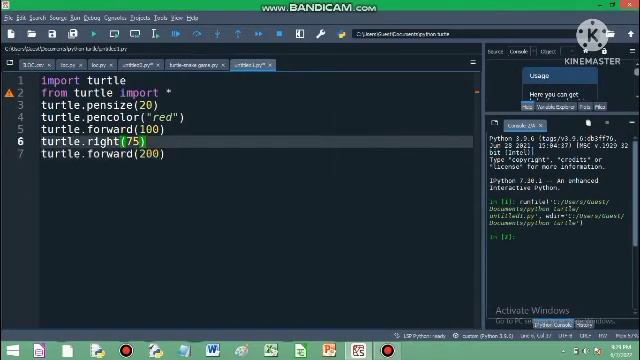Click the working directory path field

465,34
